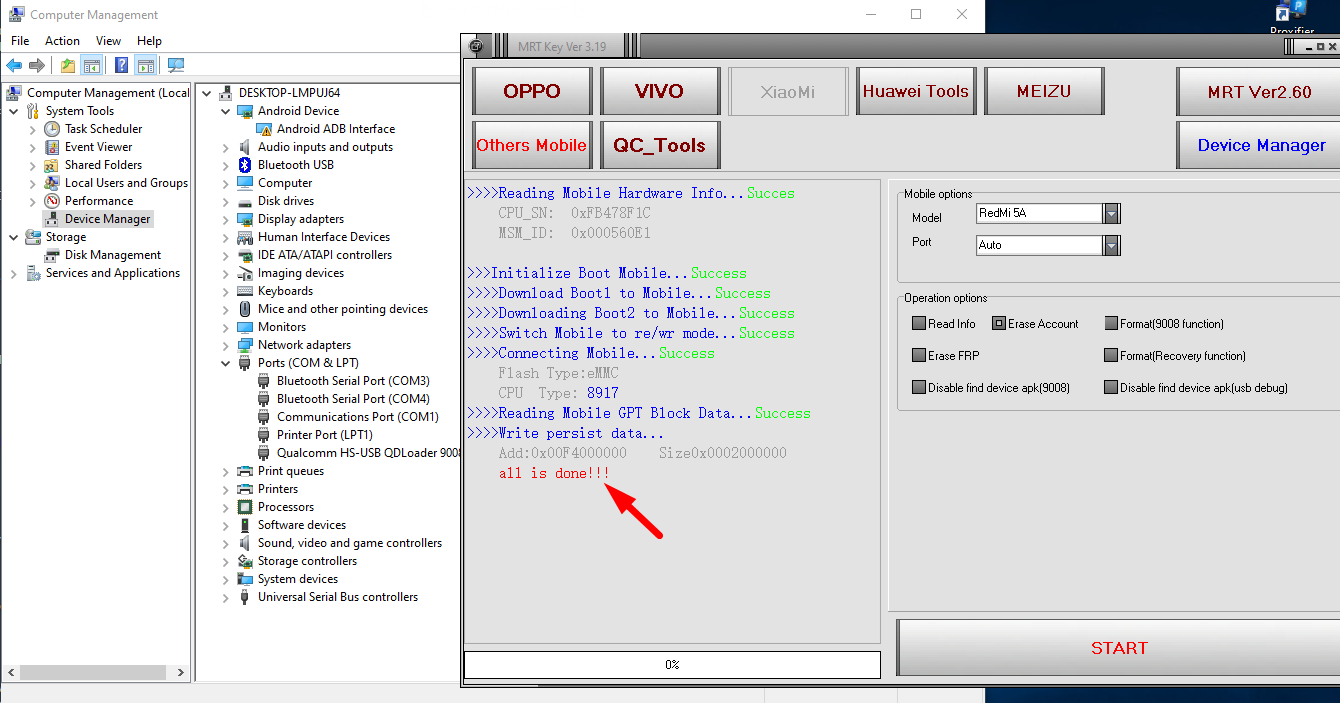Collapse the Ports (COM & LPT) node
The width and height of the screenshot is (1340, 703).
tap(226, 363)
